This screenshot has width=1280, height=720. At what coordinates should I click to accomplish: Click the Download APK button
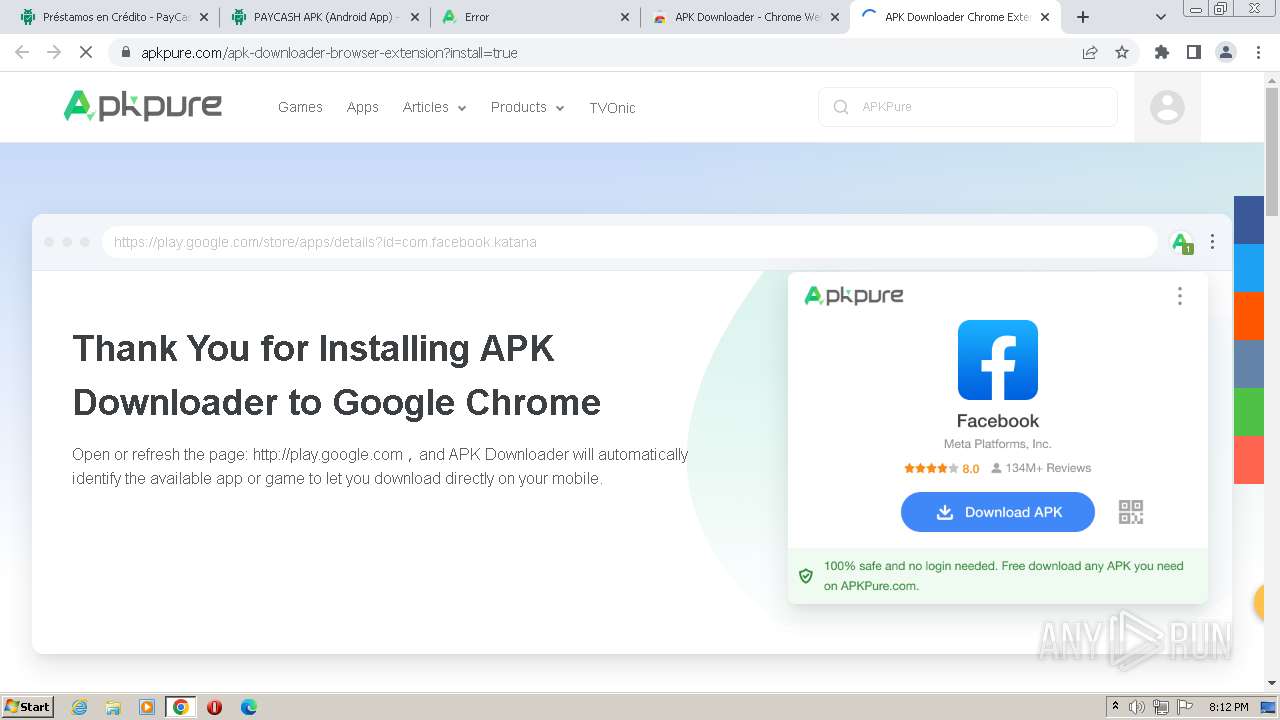tap(998, 512)
